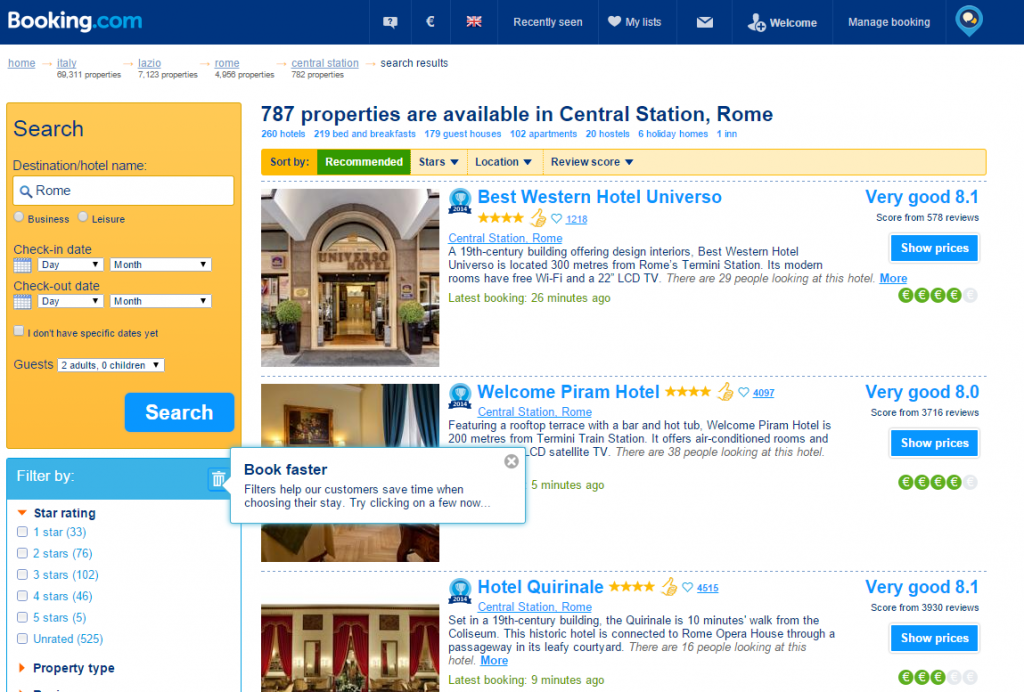The image size is (1024, 692).
Task: Click the thumbs-up icon for Welcome Piram Hotel
Action: pyautogui.click(x=725, y=392)
